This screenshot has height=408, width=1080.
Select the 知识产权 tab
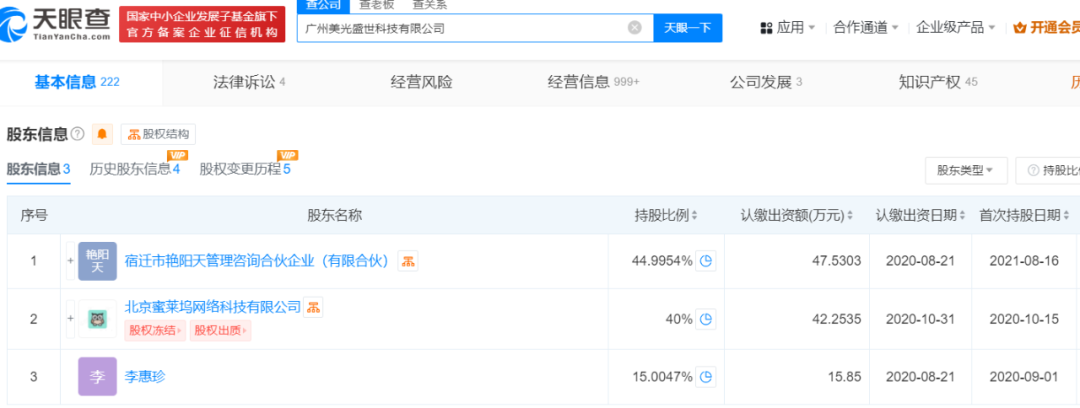pos(938,82)
